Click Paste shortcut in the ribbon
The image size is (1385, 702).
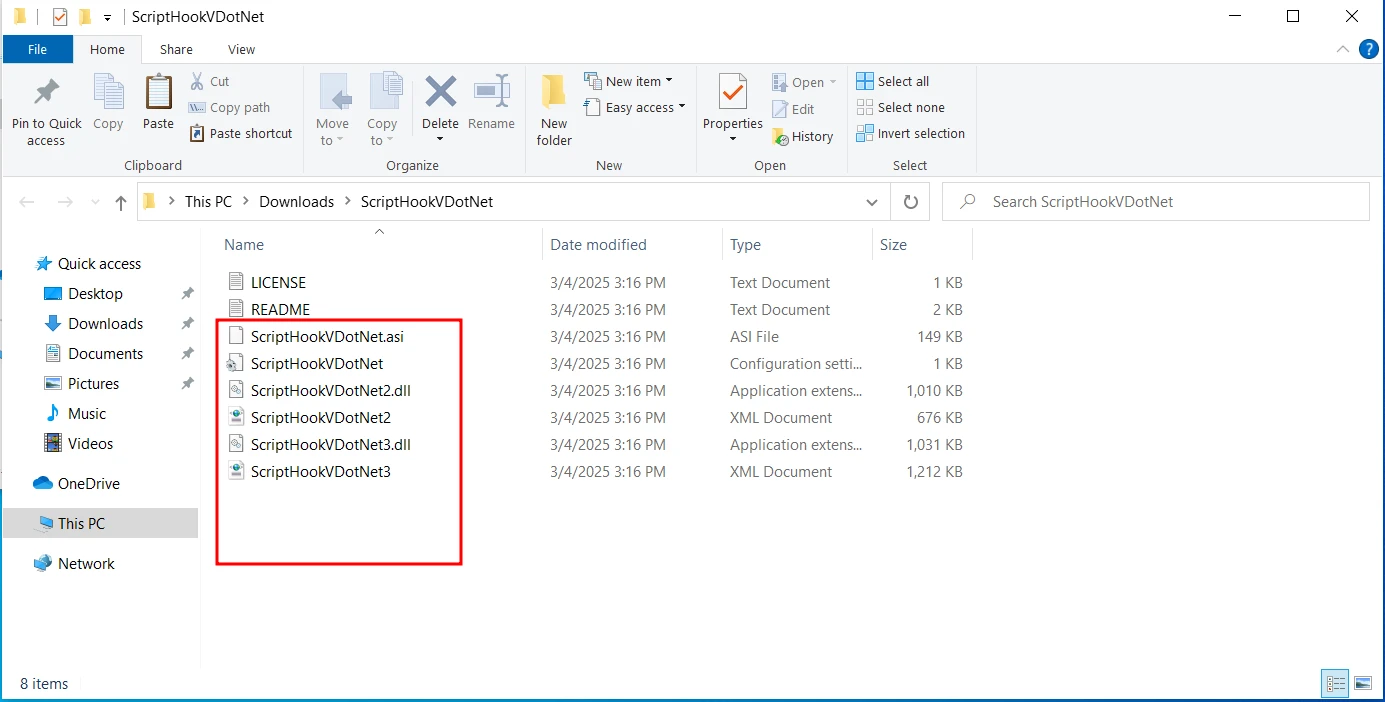point(241,133)
